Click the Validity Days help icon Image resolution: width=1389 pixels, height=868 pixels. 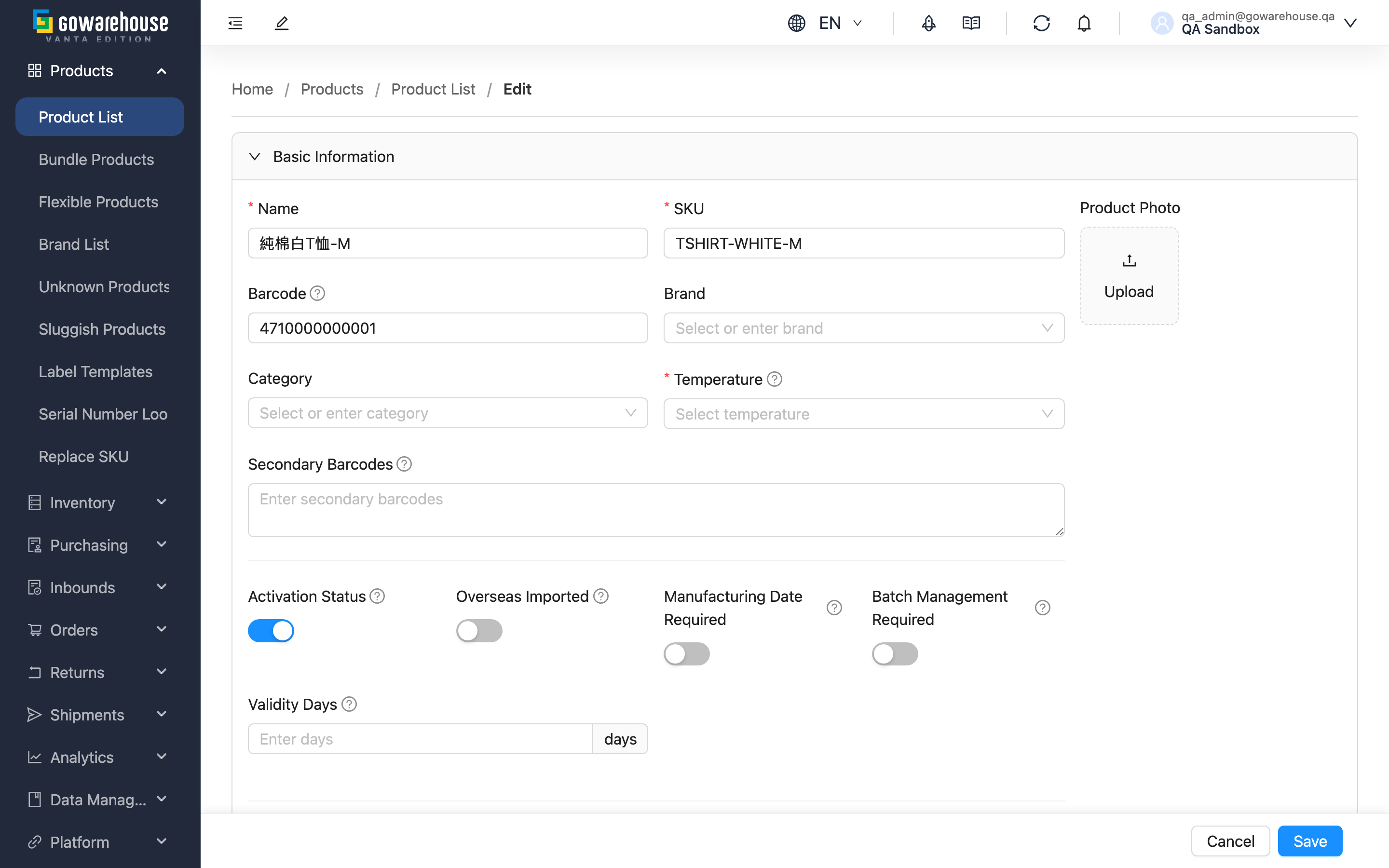point(349,704)
